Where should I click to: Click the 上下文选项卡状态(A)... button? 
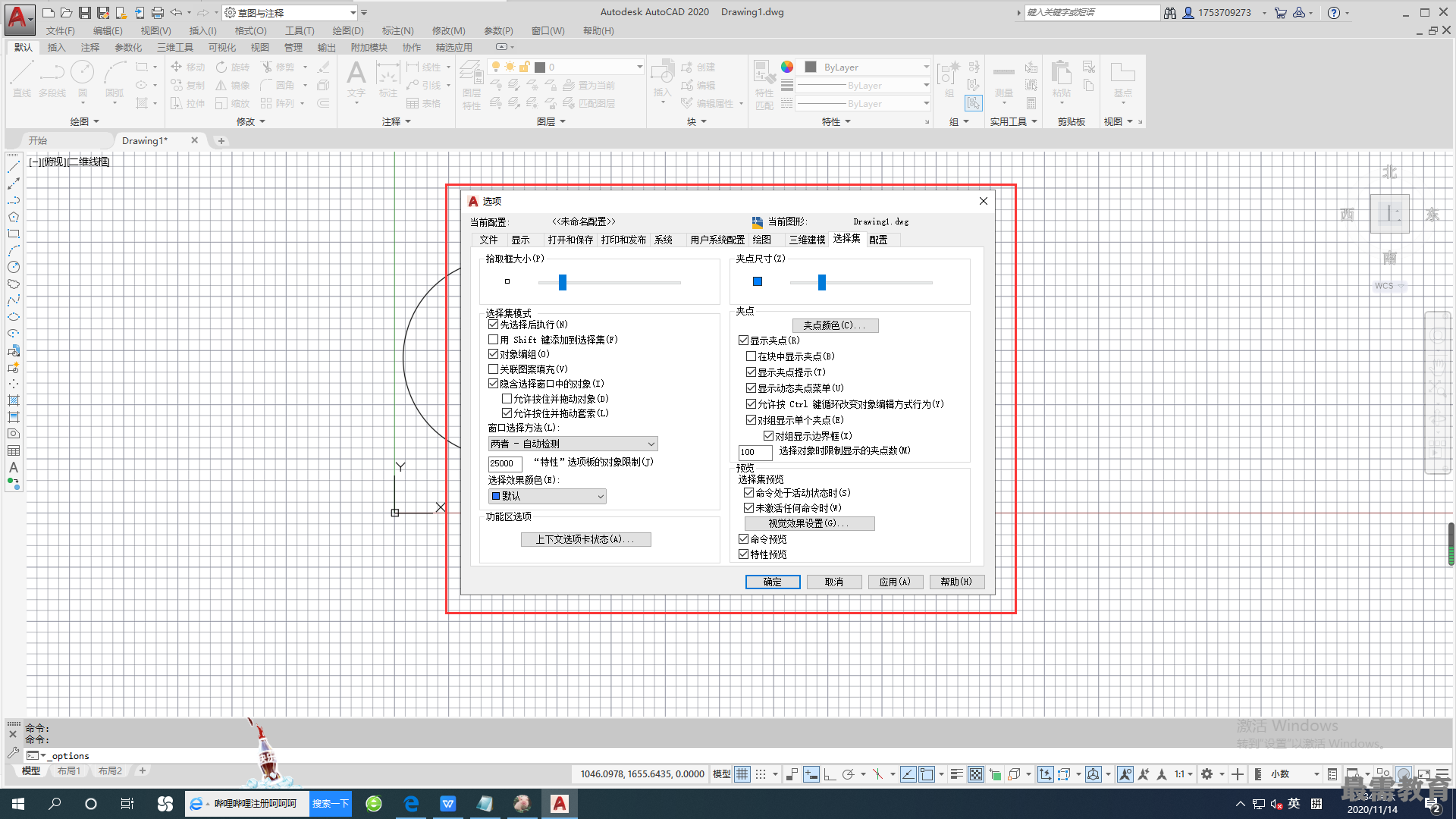pyautogui.click(x=585, y=539)
